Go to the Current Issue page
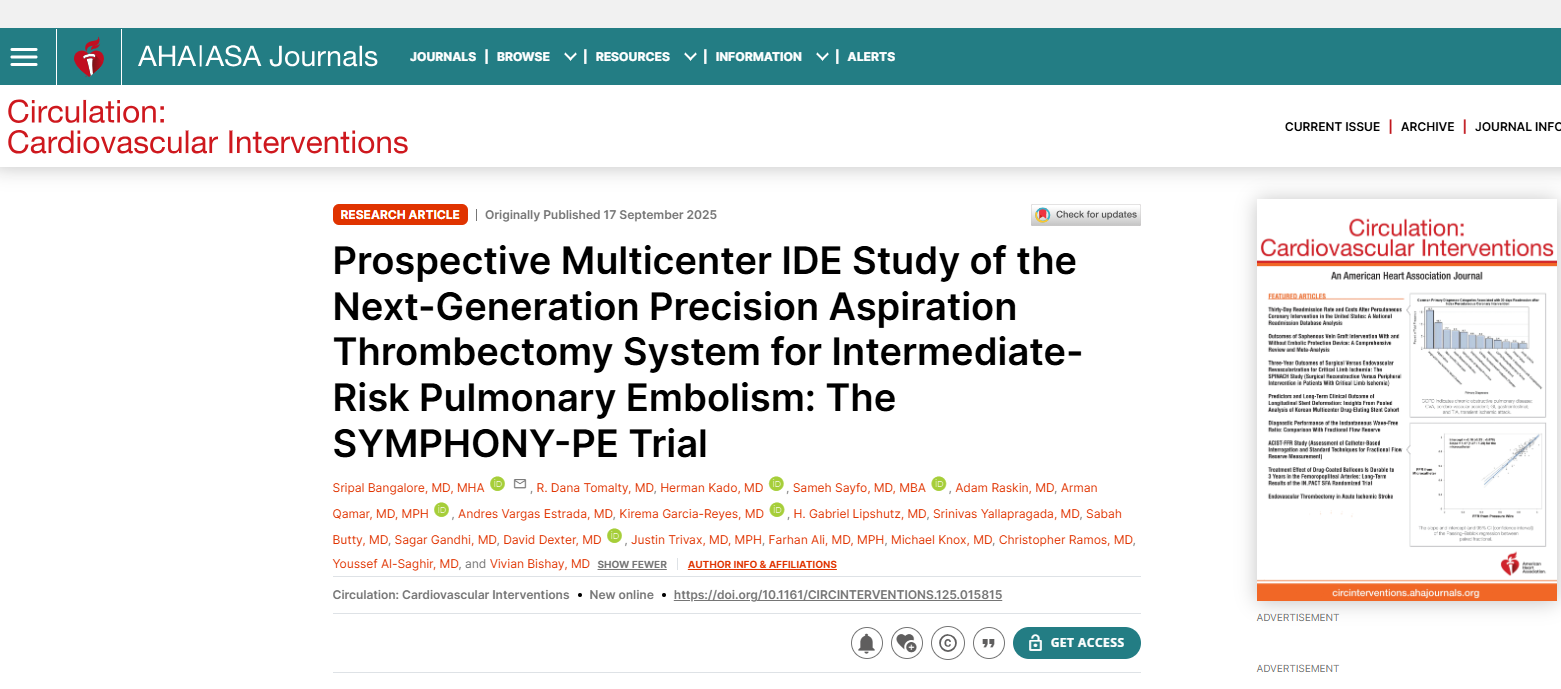Screen dimensions: 1561x689 click(x=1332, y=127)
